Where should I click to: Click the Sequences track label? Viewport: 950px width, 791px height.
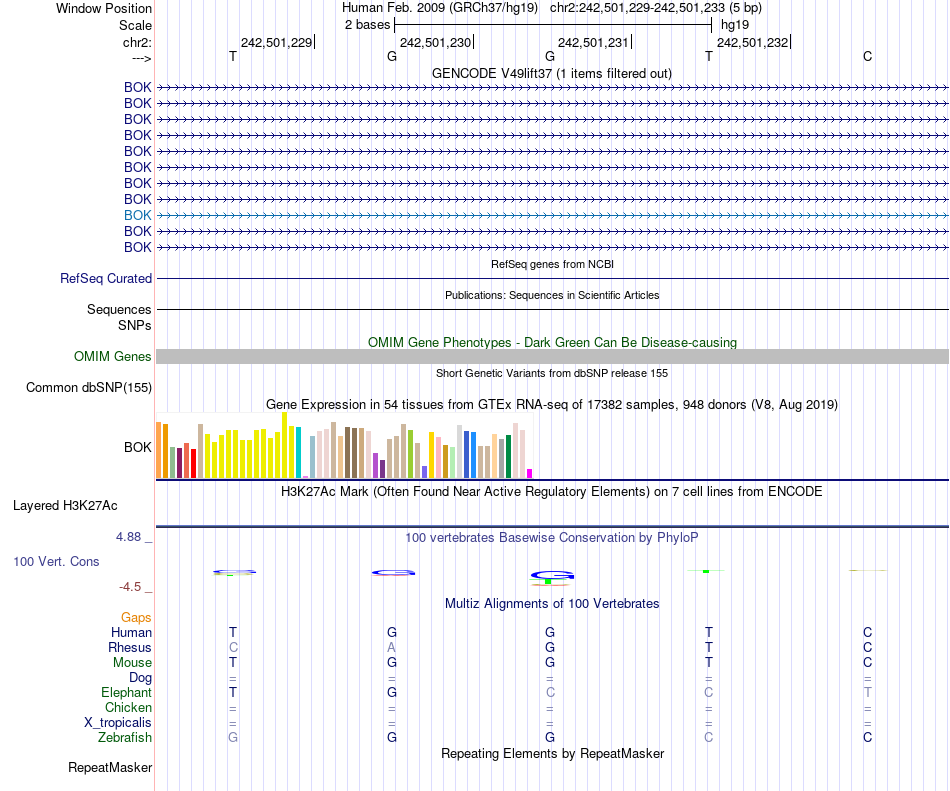[119, 309]
